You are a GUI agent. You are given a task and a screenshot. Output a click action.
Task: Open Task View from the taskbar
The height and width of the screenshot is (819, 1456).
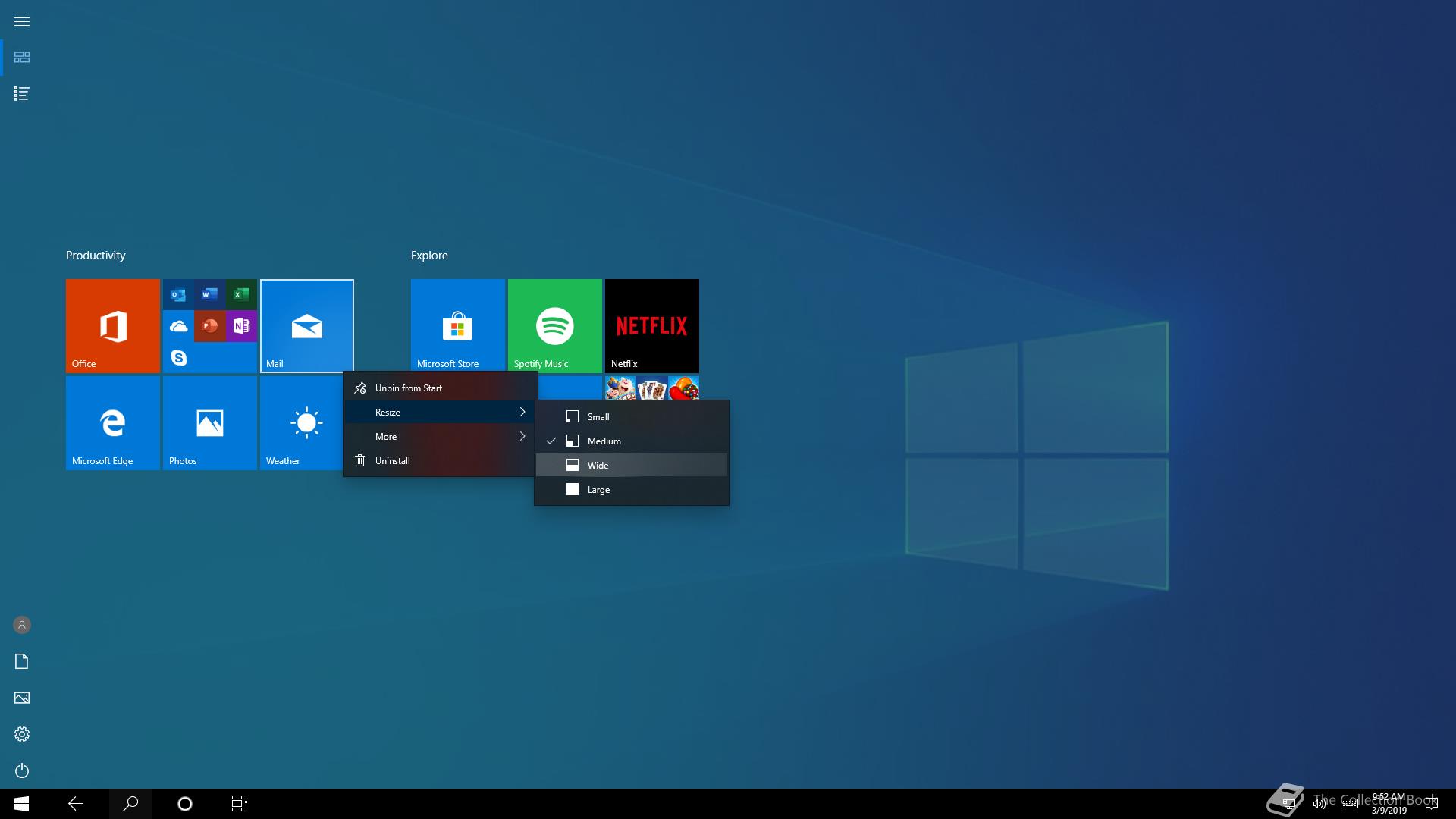[x=240, y=804]
